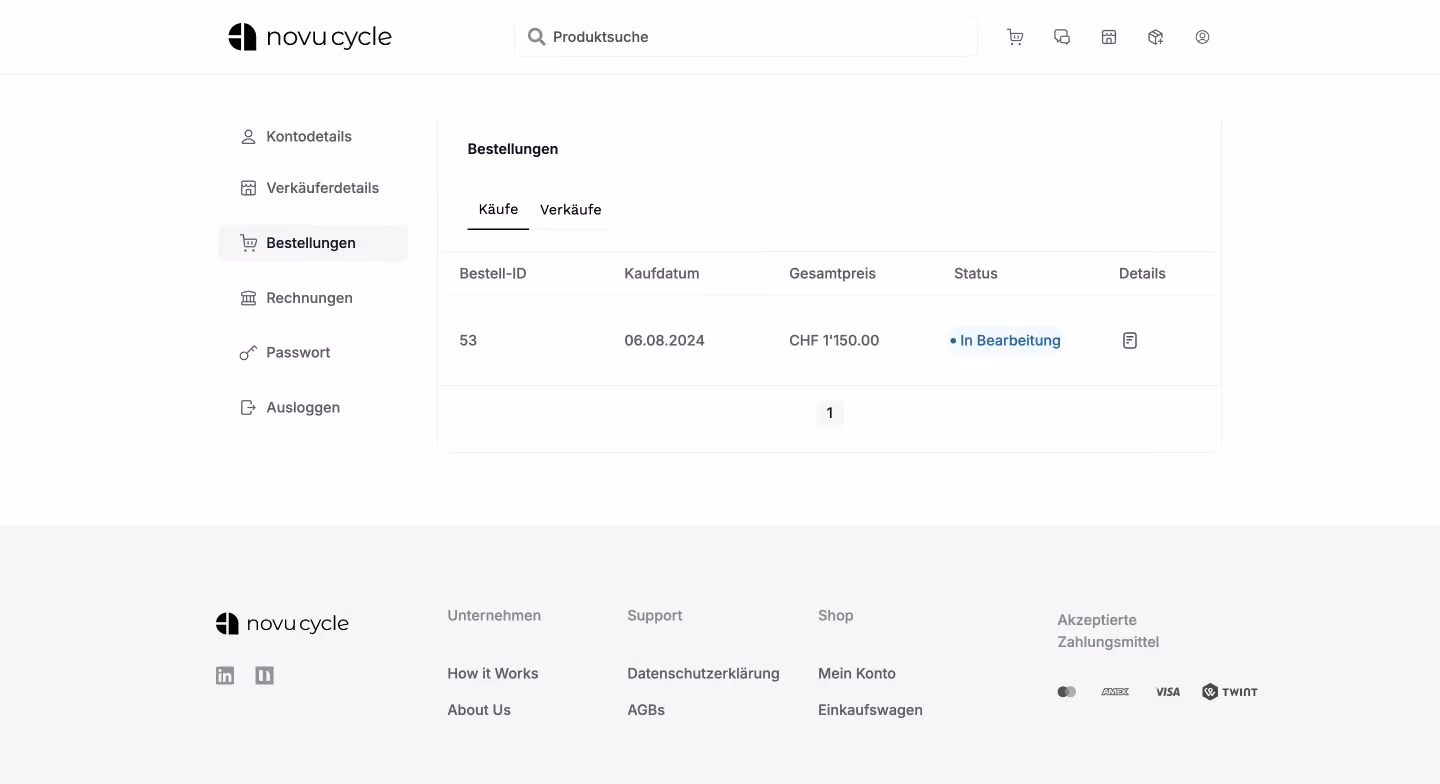Click the novu cycle logo in the header
1440x784 pixels.
310,37
